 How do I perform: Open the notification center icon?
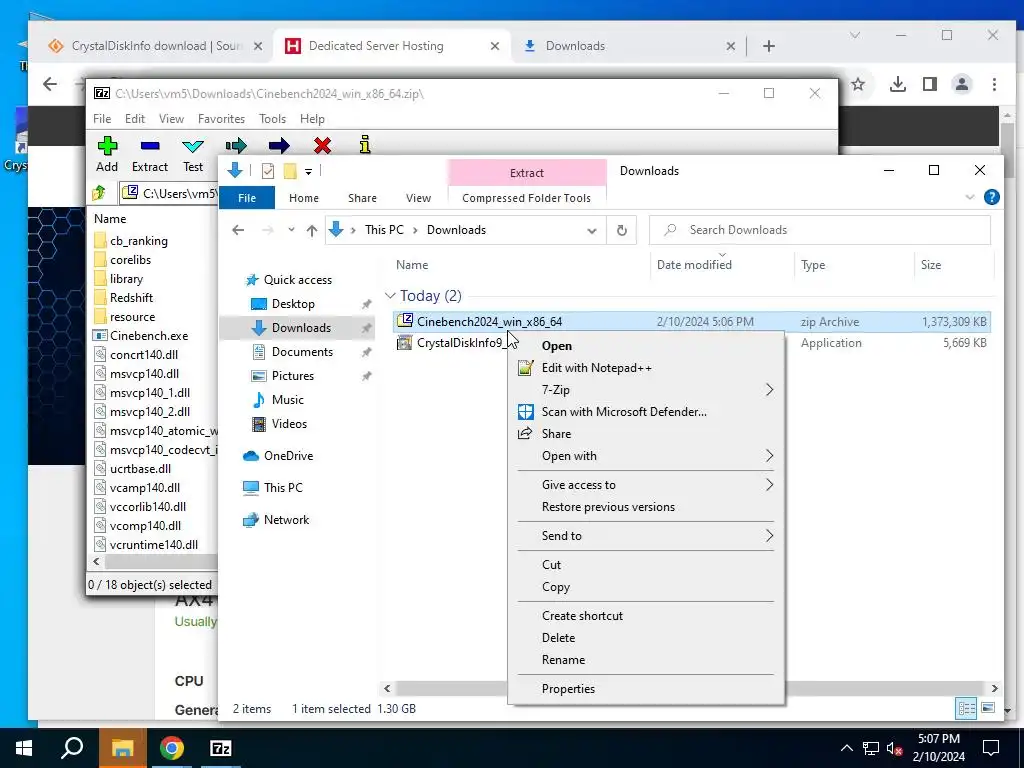click(x=991, y=748)
